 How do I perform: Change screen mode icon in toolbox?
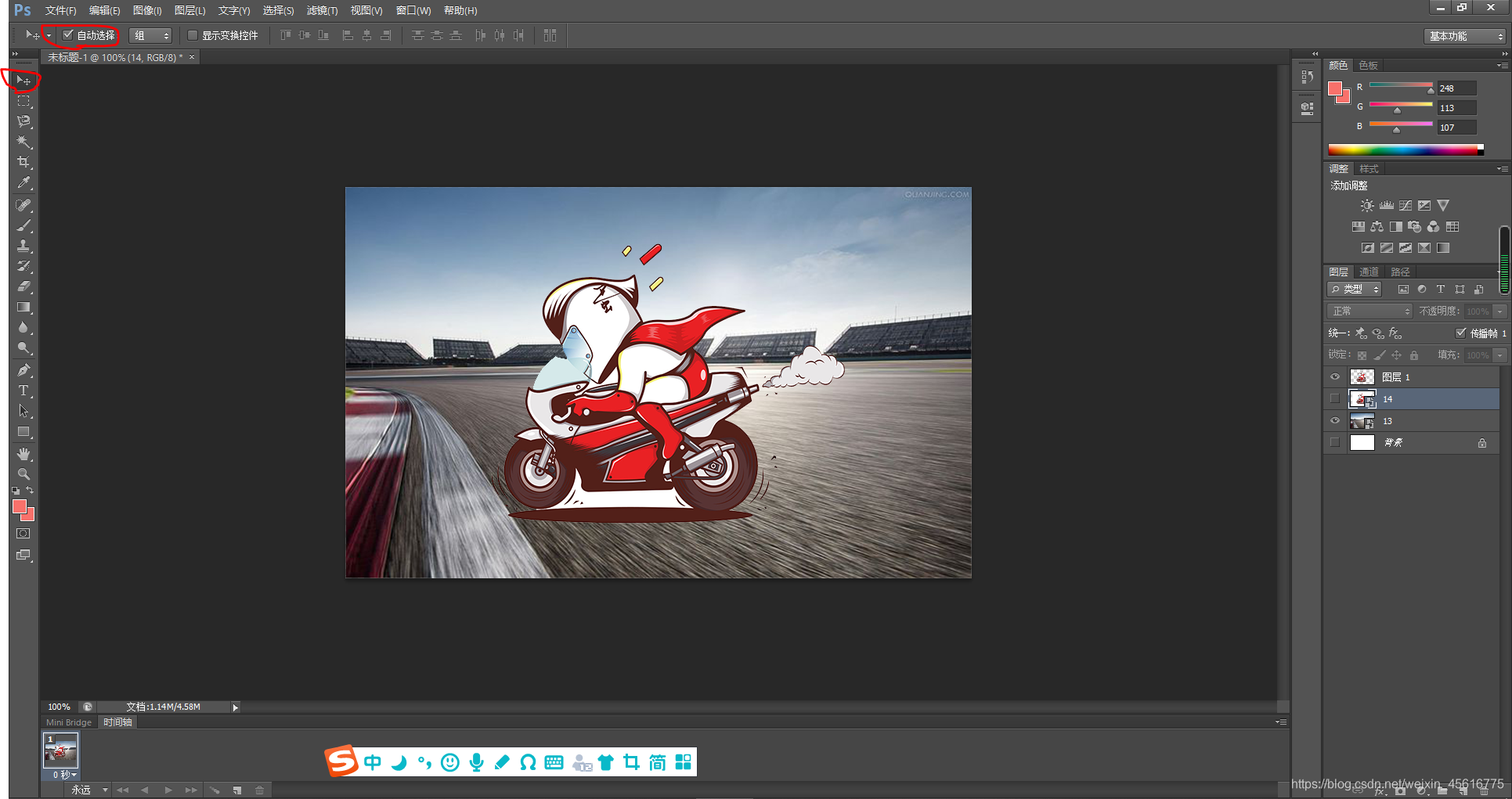point(23,555)
